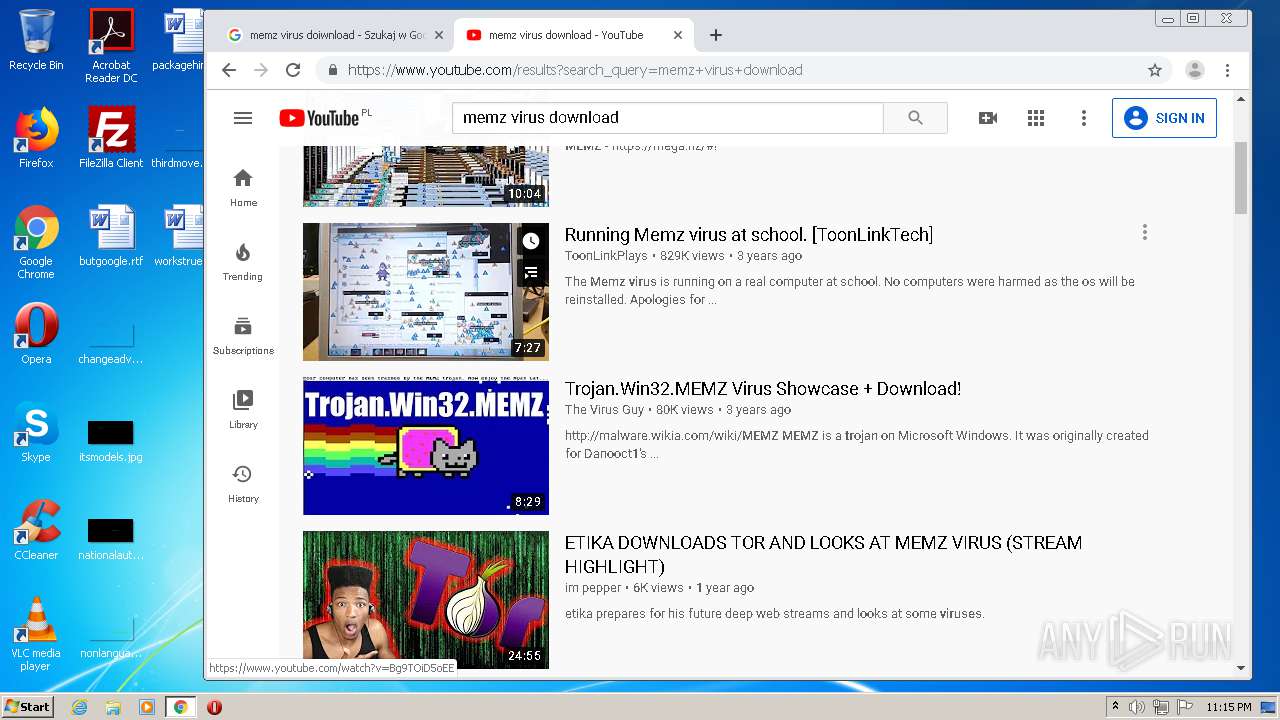Screen dimensions: 1280x720
Task: Focus the YouTube search box
Action: tap(668, 118)
